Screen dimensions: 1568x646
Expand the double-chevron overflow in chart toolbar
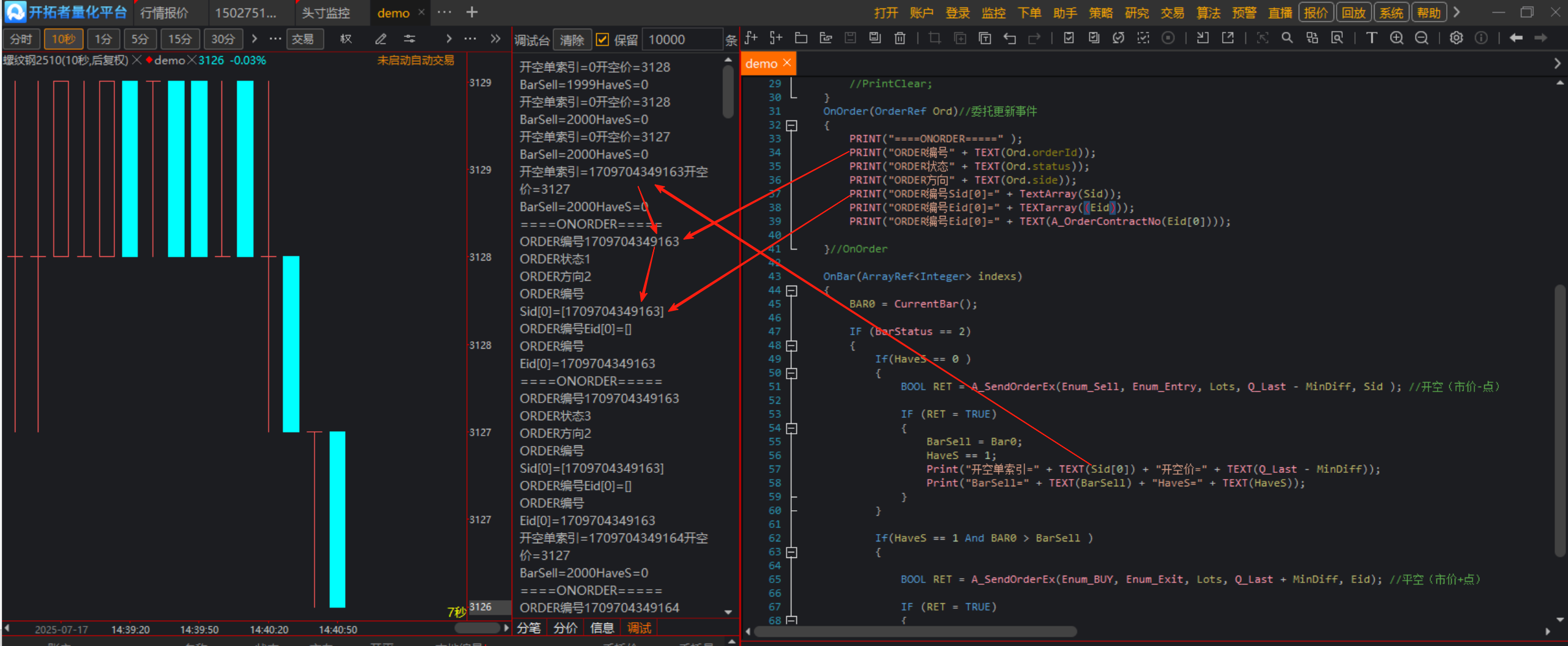pyautogui.click(x=496, y=39)
